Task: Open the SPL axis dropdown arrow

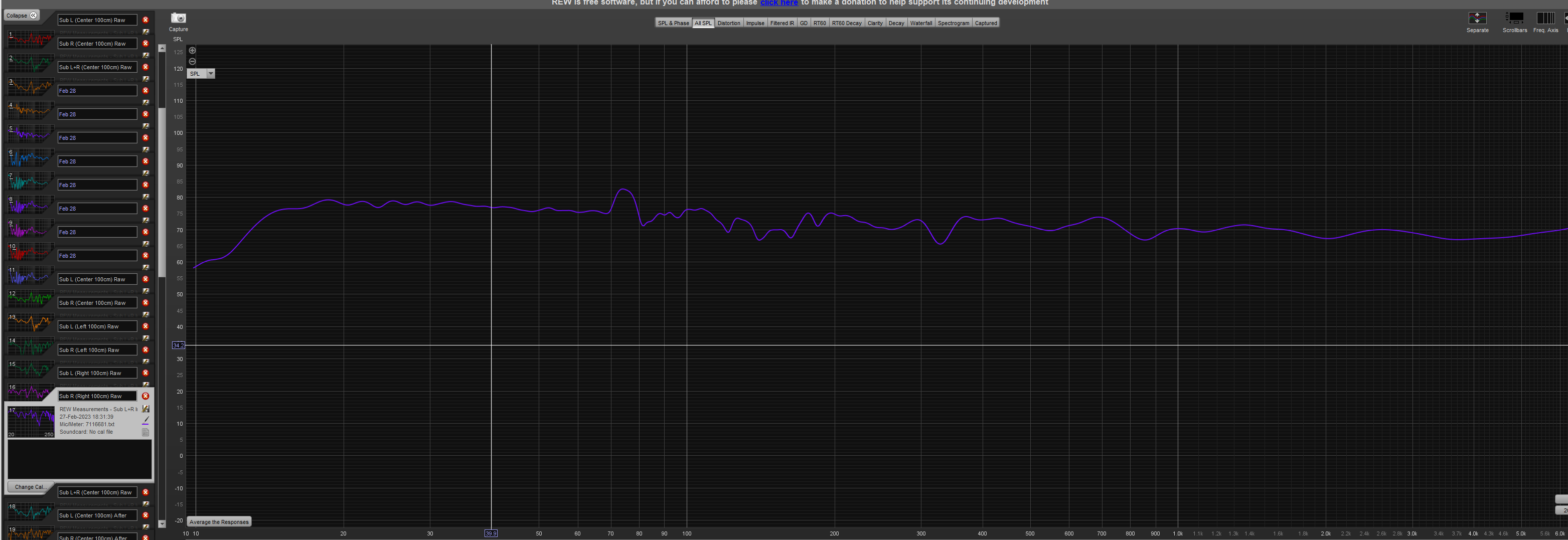Action: [x=211, y=74]
